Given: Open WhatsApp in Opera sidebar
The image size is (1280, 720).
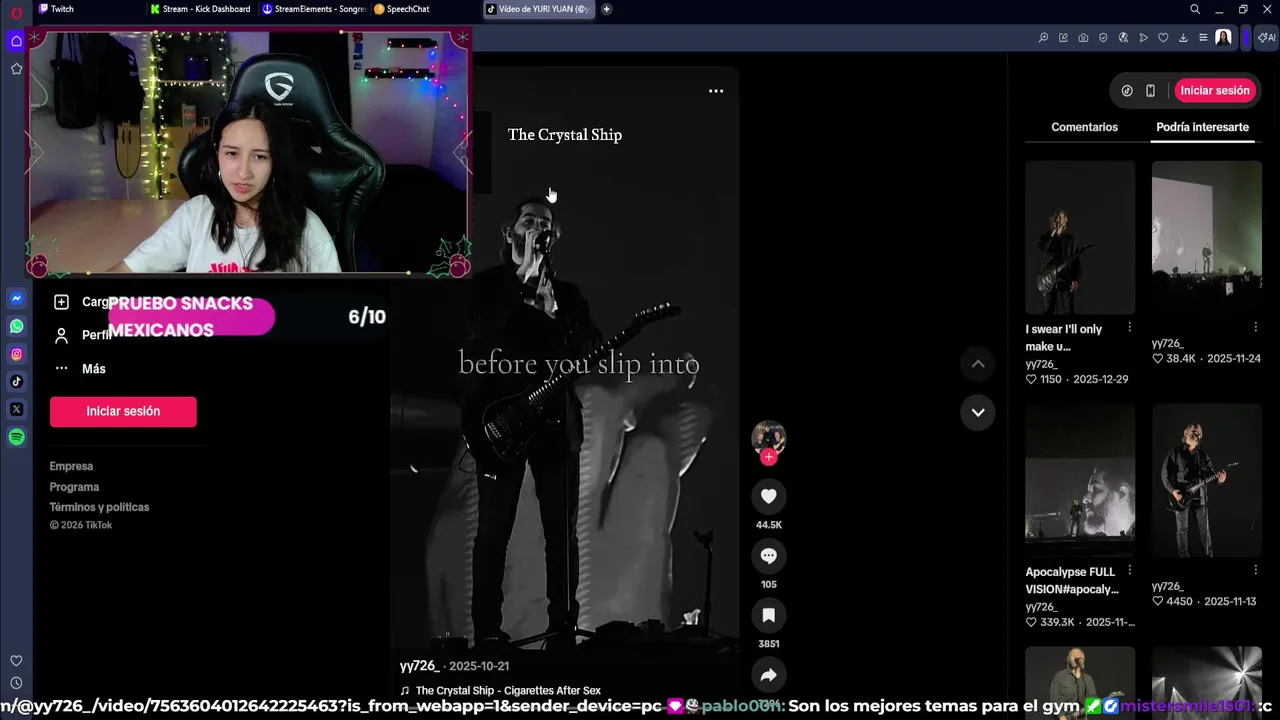Looking at the screenshot, I should tap(16, 326).
